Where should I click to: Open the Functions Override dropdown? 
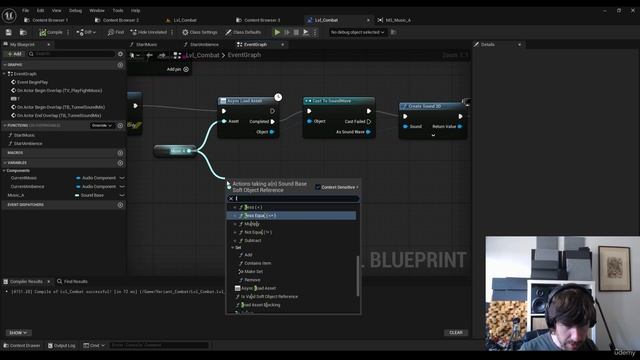tap(102, 126)
